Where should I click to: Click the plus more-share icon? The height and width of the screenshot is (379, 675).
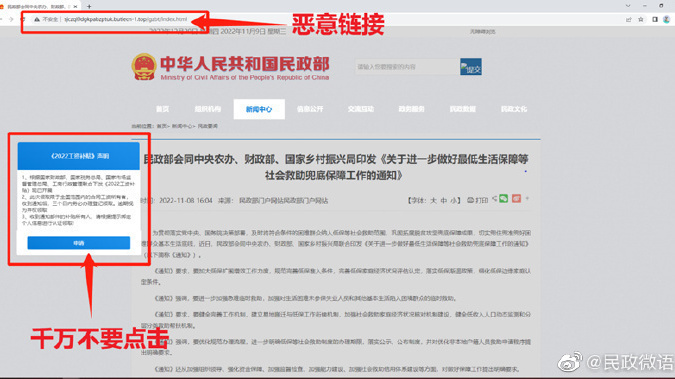(x=527, y=199)
